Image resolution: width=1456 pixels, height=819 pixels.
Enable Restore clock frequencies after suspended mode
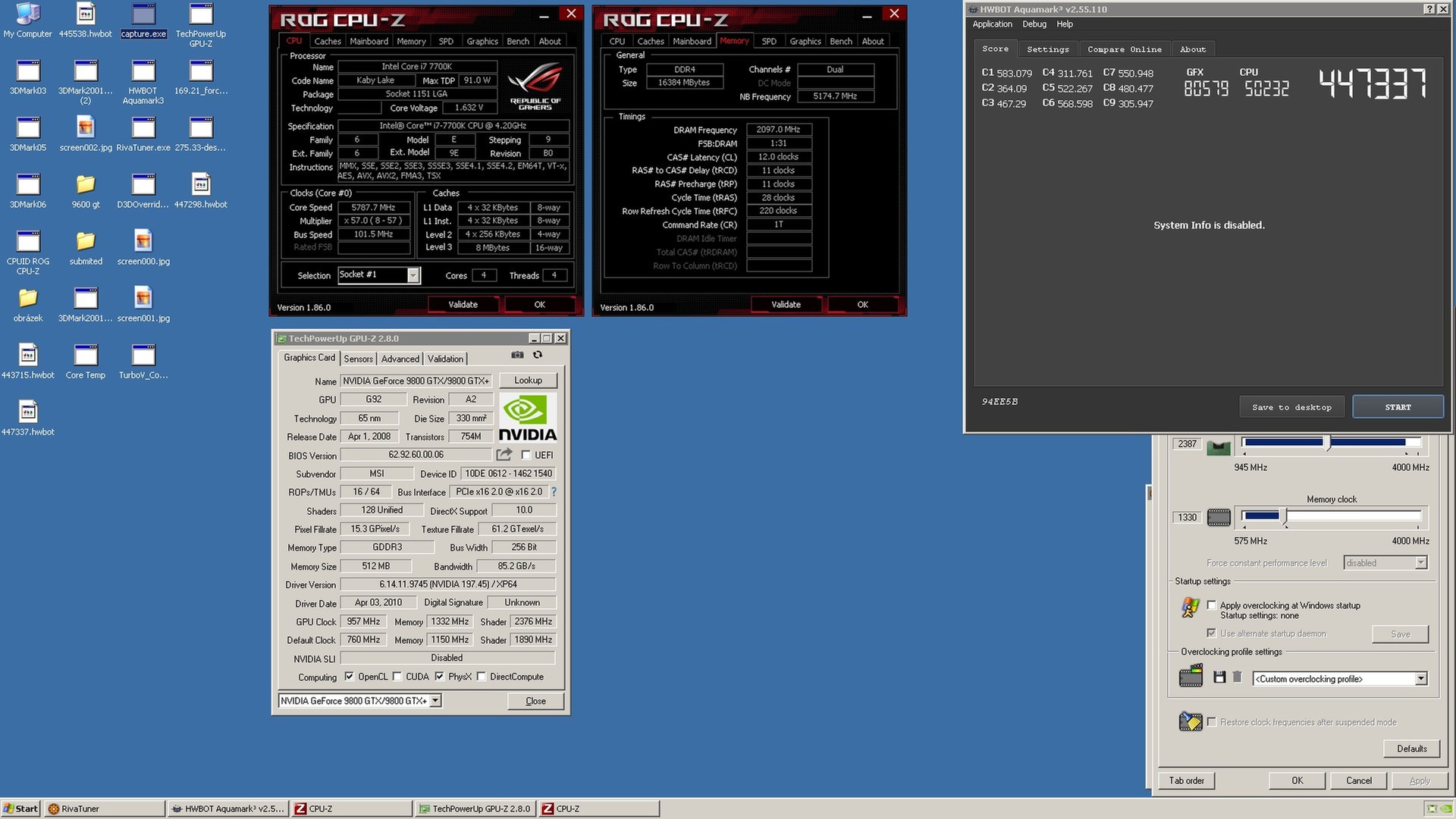[x=1212, y=722]
